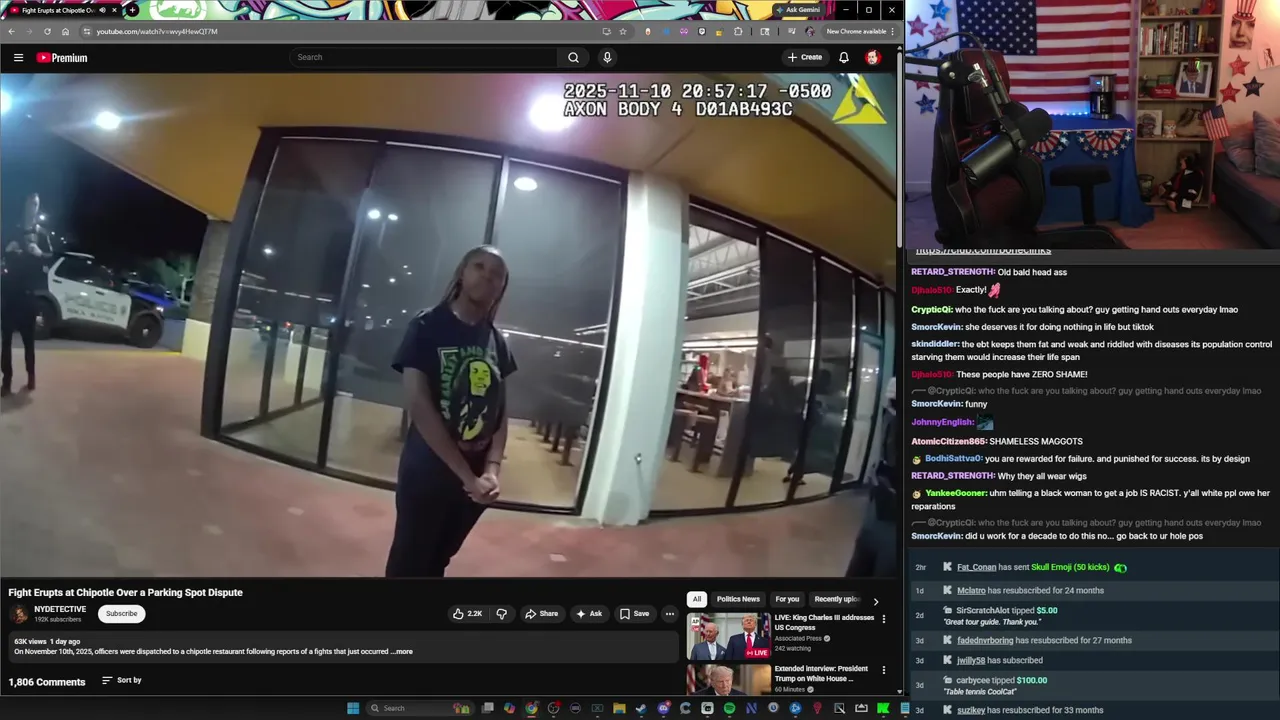Click the NYDETECTIVE channel avatar
This screenshot has height=720, width=1280.
tap(19, 614)
